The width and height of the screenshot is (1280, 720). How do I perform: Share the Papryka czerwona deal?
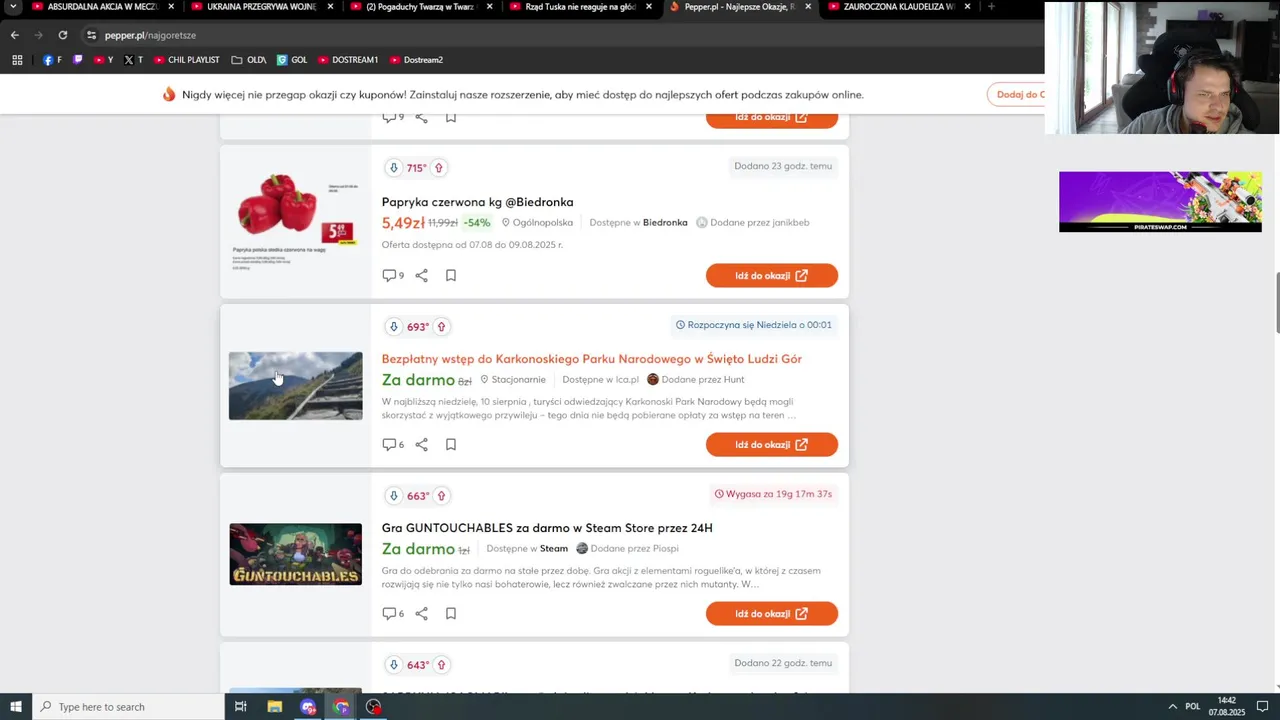(x=421, y=275)
